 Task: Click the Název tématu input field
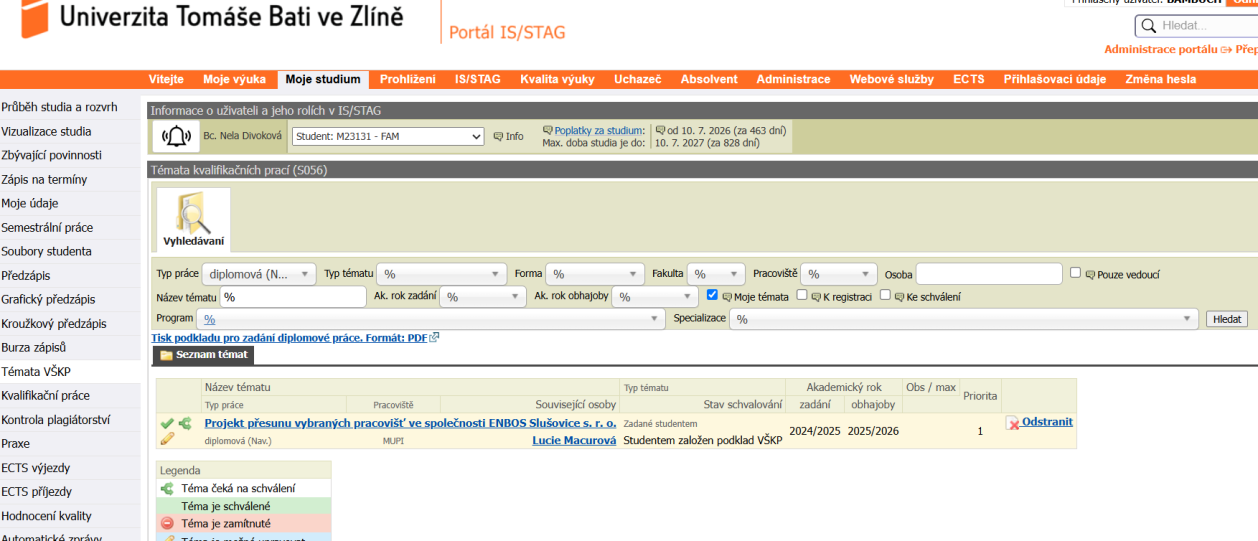point(293,297)
